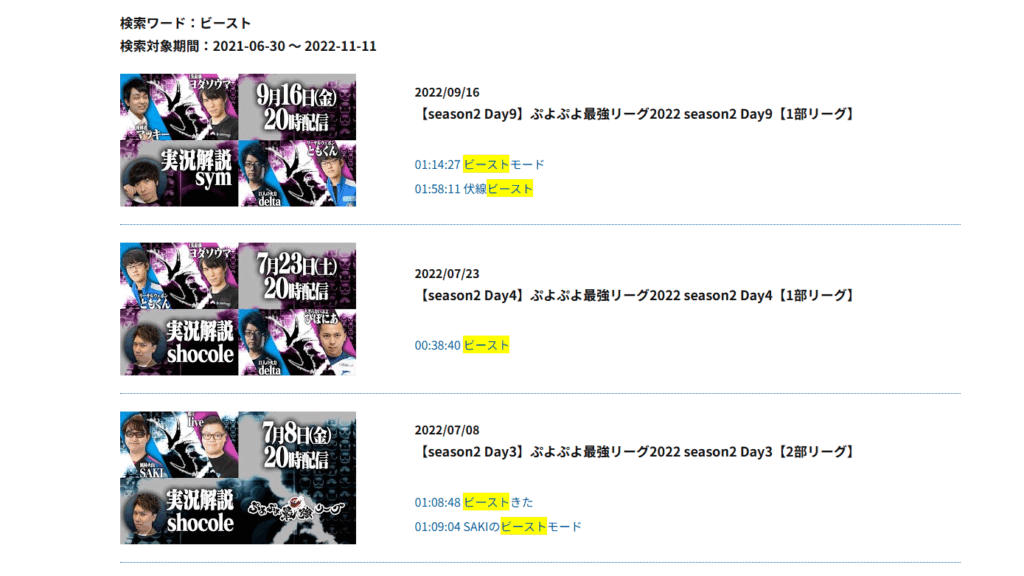The image size is (1024, 576).
Task: Click highlighted ビースト in 伏線ビースト entry
Action: (510, 189)
